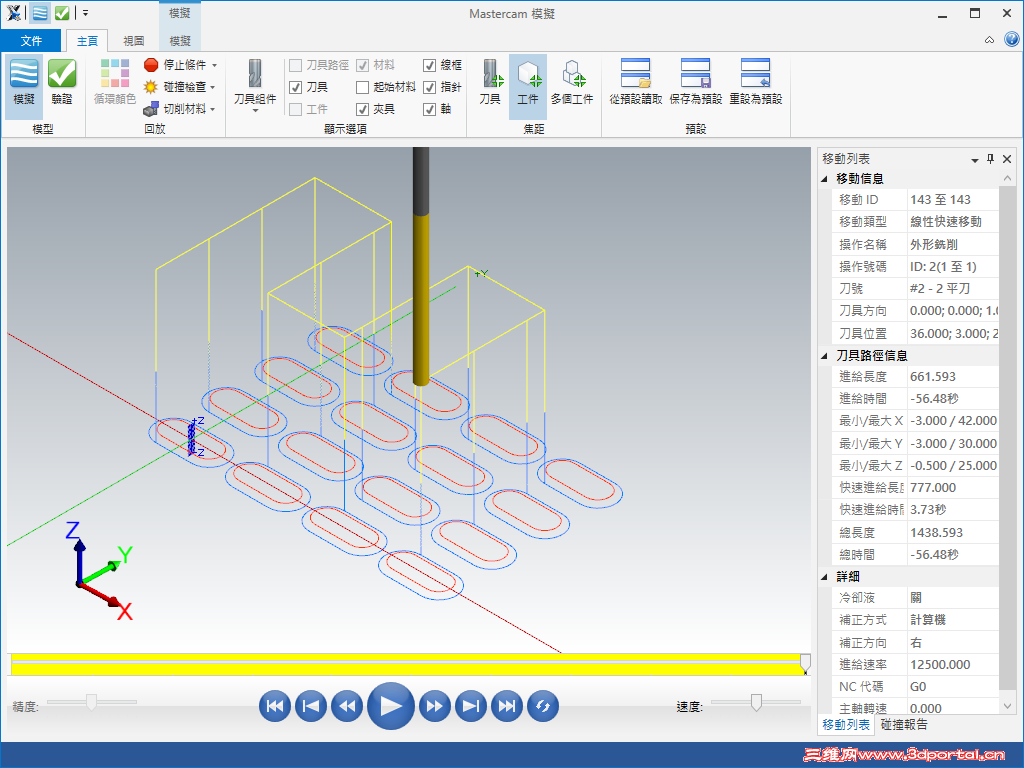1024x768 pixels.
Task: Click the move list scrollbar down arrow
Action: point(1007,706)
